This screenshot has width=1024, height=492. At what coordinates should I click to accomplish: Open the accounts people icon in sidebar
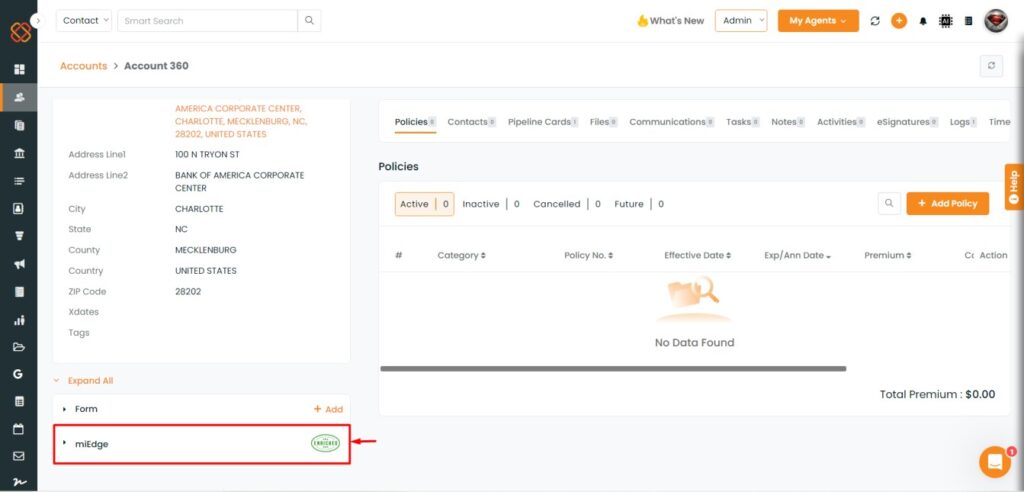coord(19,97)
